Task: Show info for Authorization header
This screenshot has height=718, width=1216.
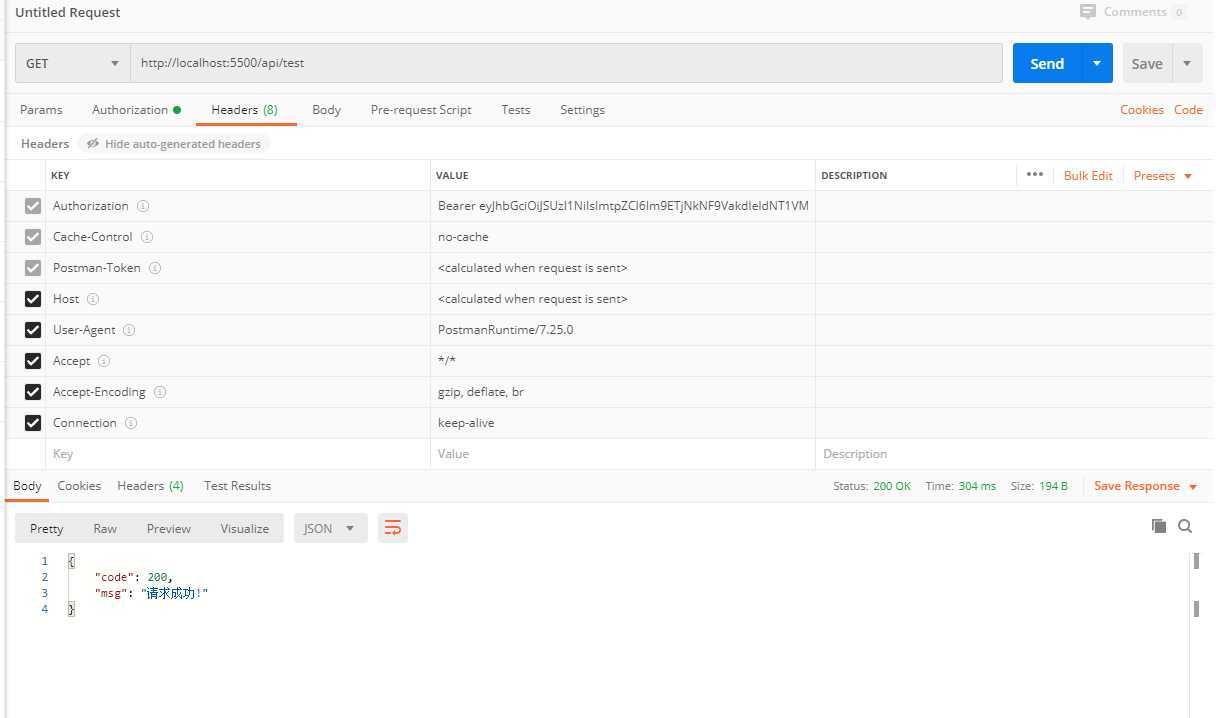Action: click(143, 206)
